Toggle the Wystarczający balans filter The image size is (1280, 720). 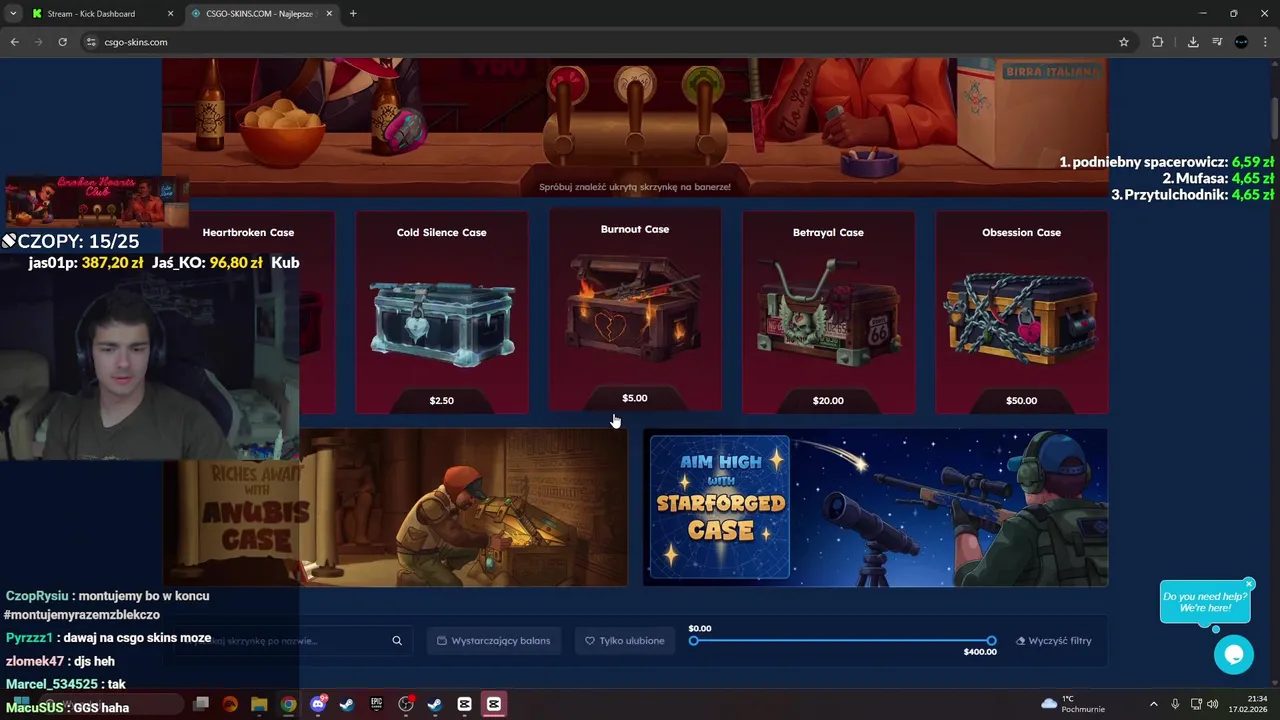pos(494,641)
